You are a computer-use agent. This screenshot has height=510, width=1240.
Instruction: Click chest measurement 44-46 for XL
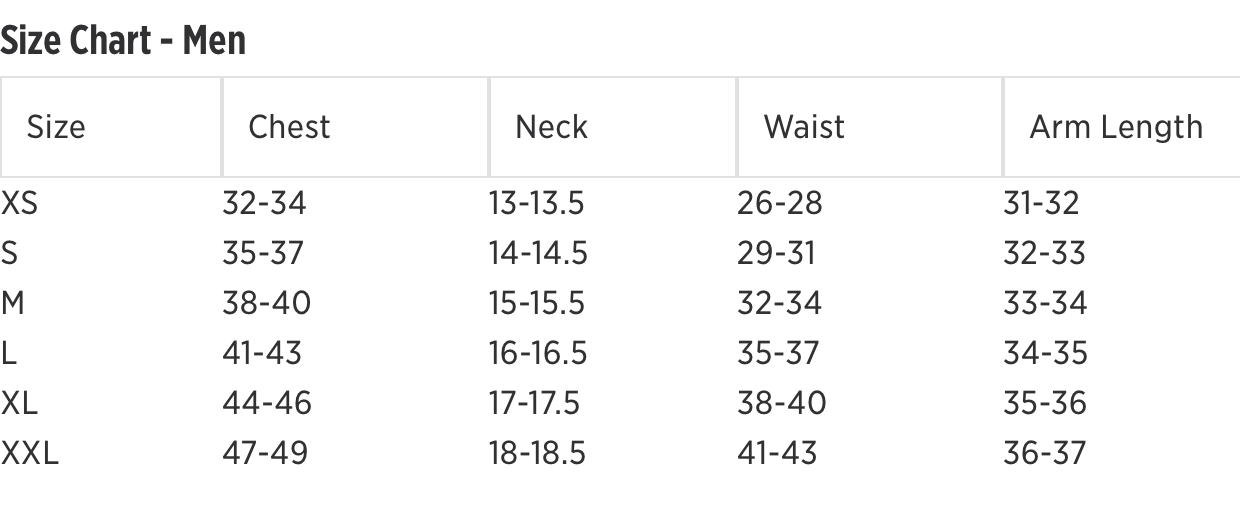266,403
